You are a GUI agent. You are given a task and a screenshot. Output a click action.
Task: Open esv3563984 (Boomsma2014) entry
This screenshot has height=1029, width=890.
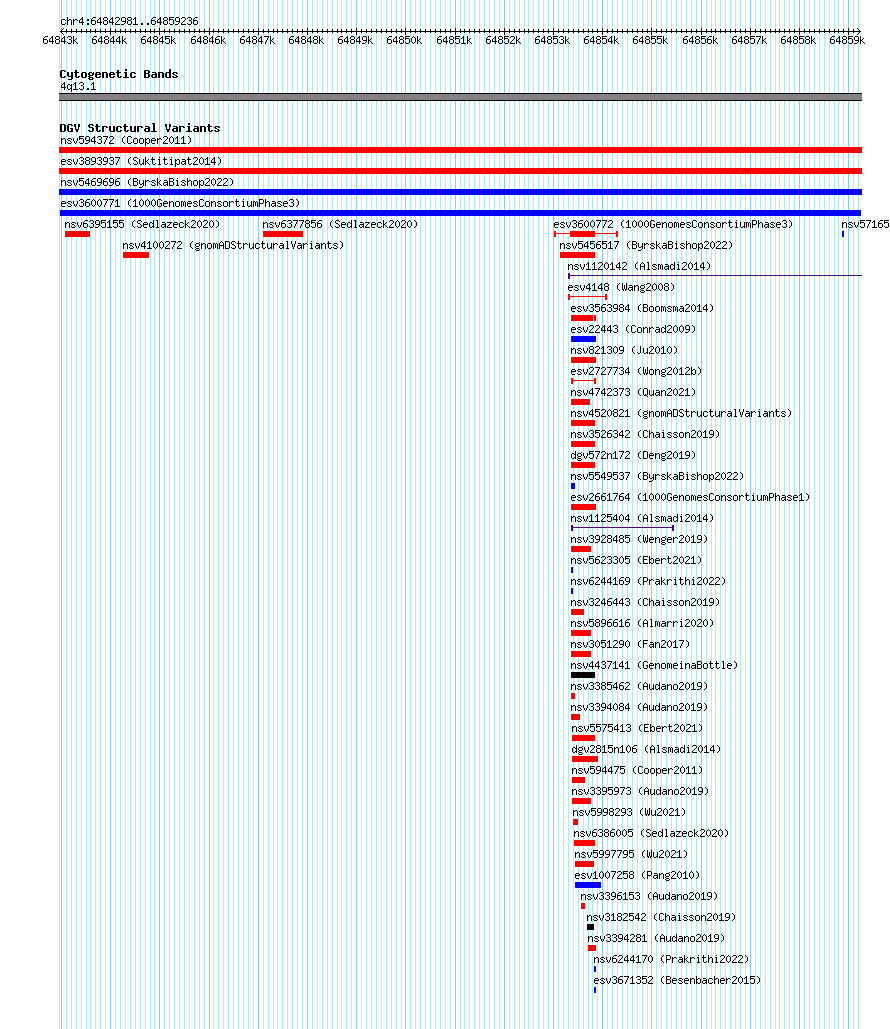[x=642, y=308]
